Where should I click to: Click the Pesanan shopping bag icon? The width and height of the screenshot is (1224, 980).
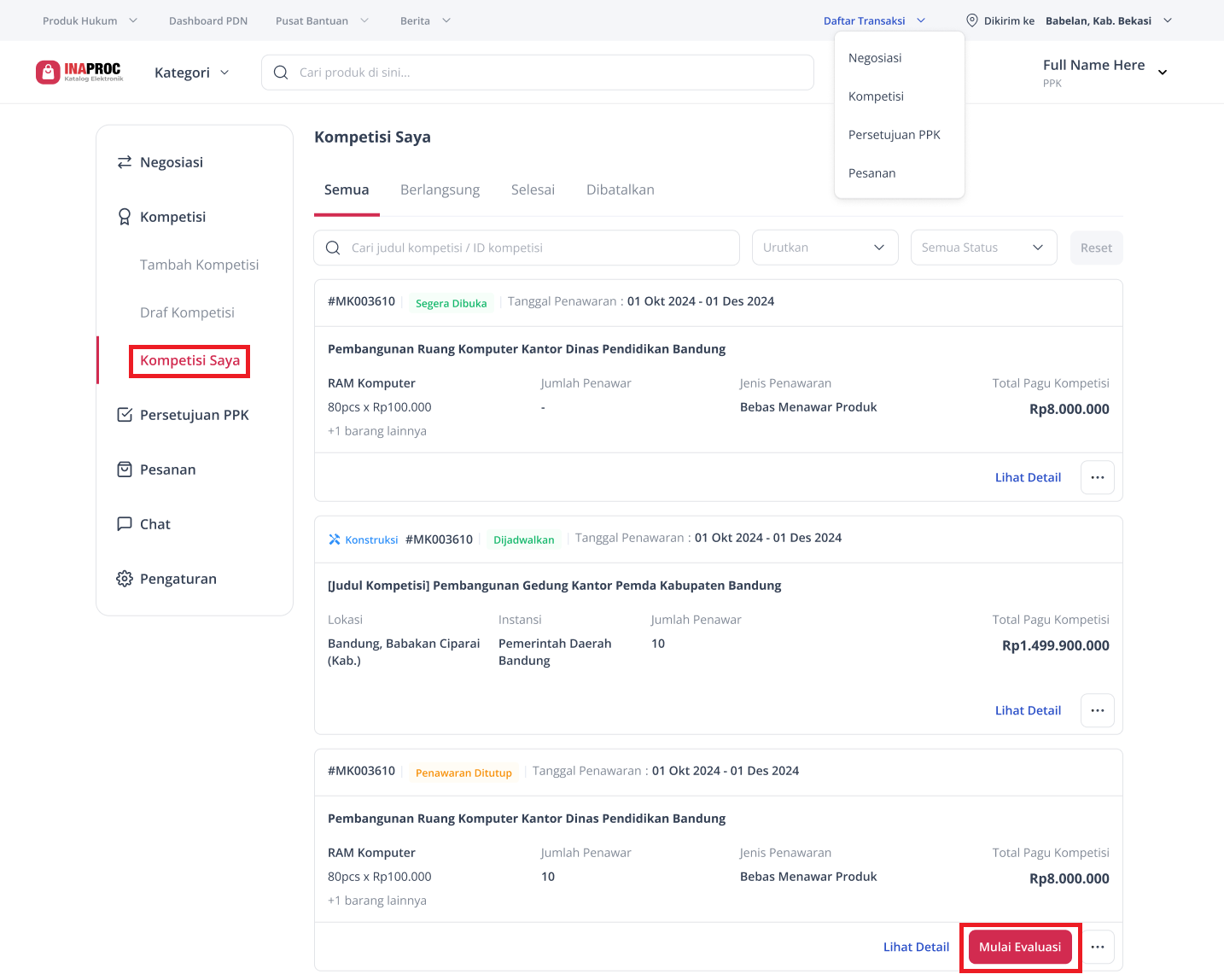(125, 470)
